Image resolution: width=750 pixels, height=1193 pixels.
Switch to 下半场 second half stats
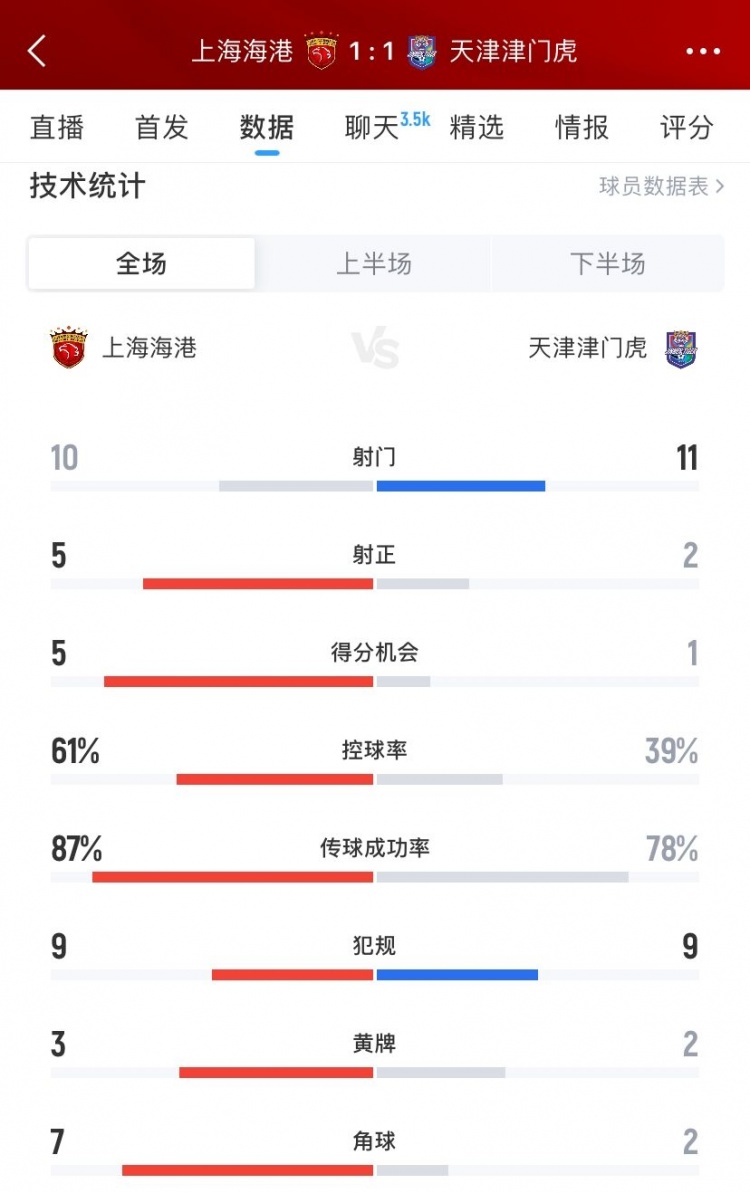tap(607, 264)
